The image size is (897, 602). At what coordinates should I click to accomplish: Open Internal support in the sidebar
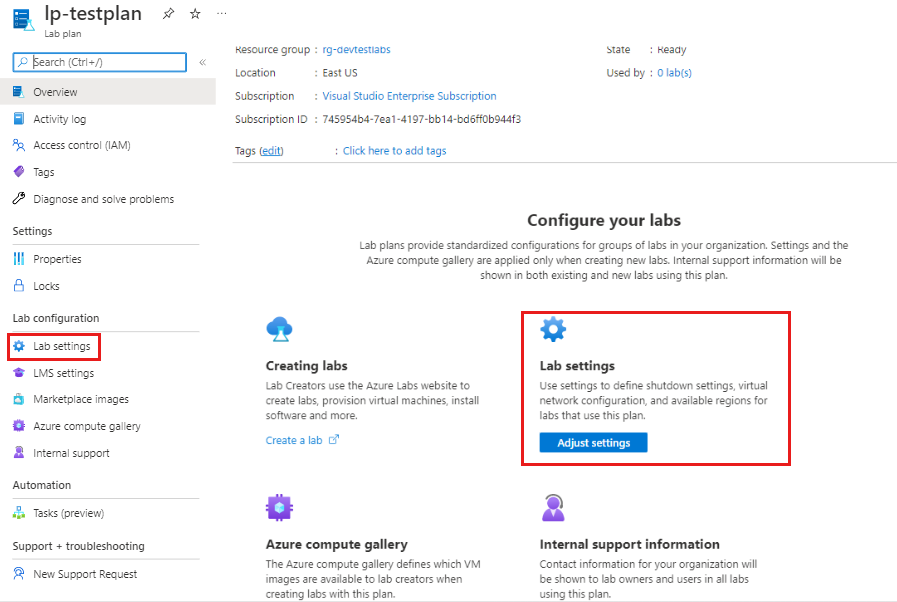pyautogui.click(x=72, y=453)
